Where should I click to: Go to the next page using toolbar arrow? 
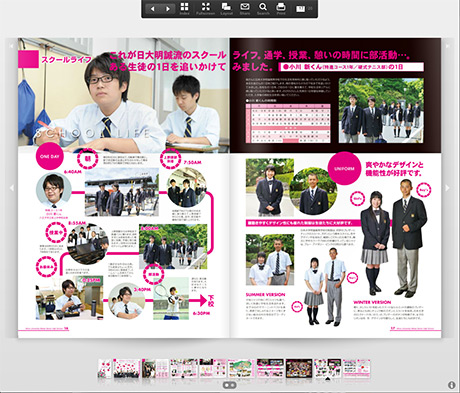coord(168,9)
